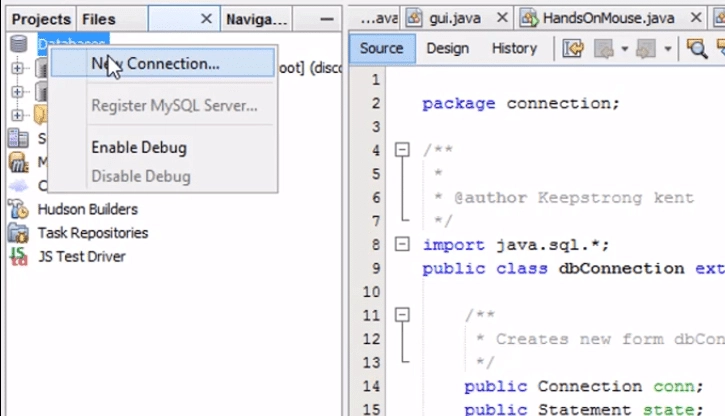This screenshot has height=416, width=725.
Task: Toggle History view in editor
Action: [514, 48]
